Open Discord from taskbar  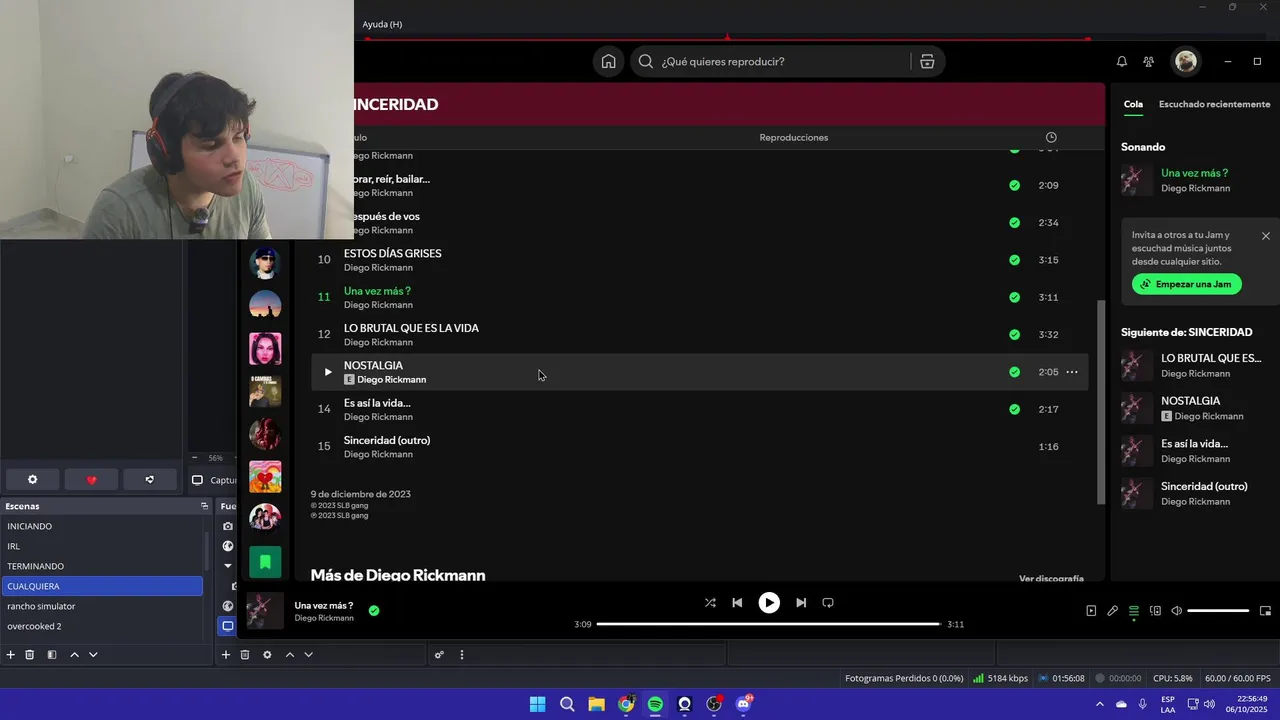coord(743,704)
